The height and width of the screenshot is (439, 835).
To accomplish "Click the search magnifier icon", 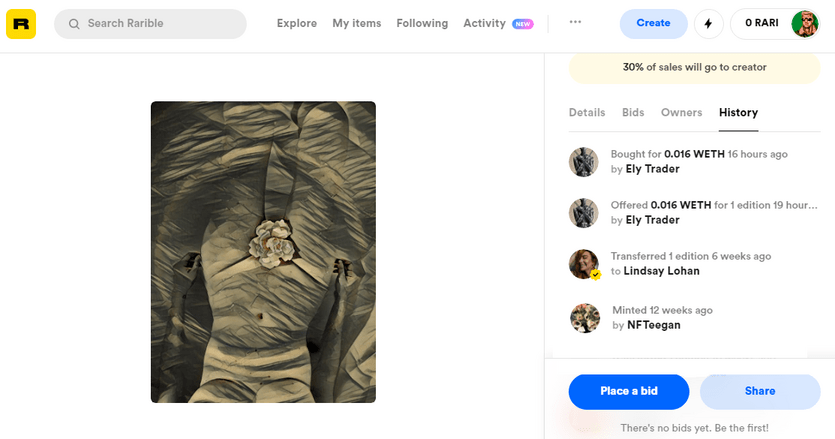I will click(74, 24).
